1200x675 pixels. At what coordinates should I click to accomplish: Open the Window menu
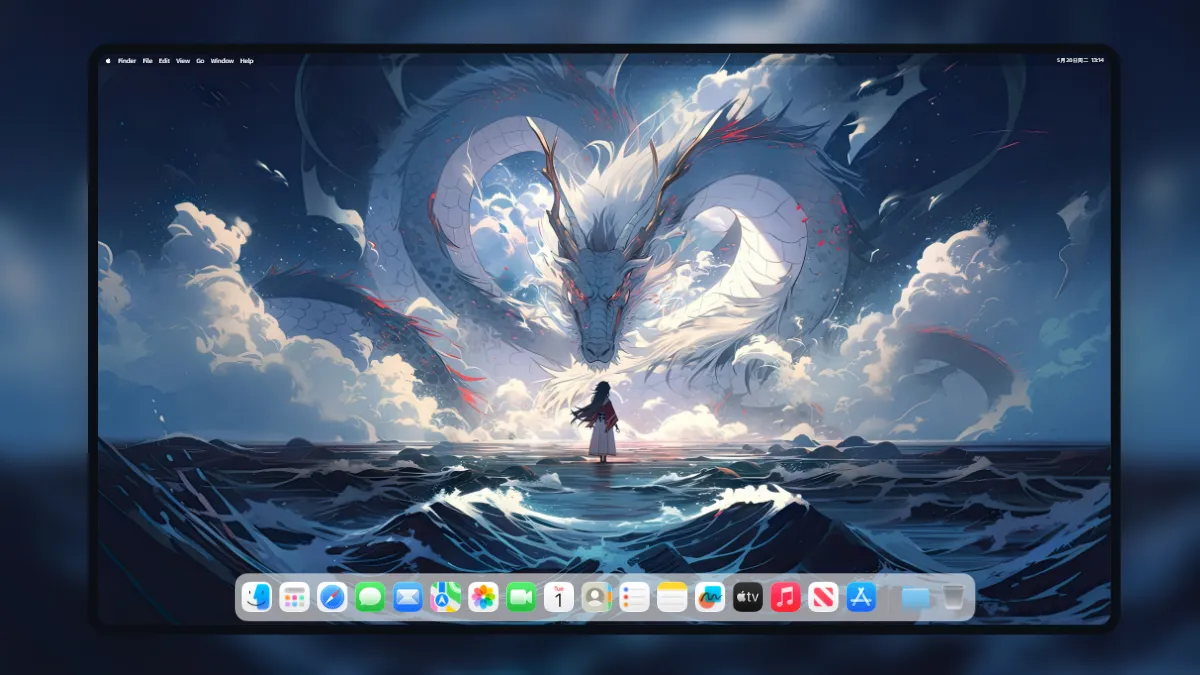click(x=222, y=61)
